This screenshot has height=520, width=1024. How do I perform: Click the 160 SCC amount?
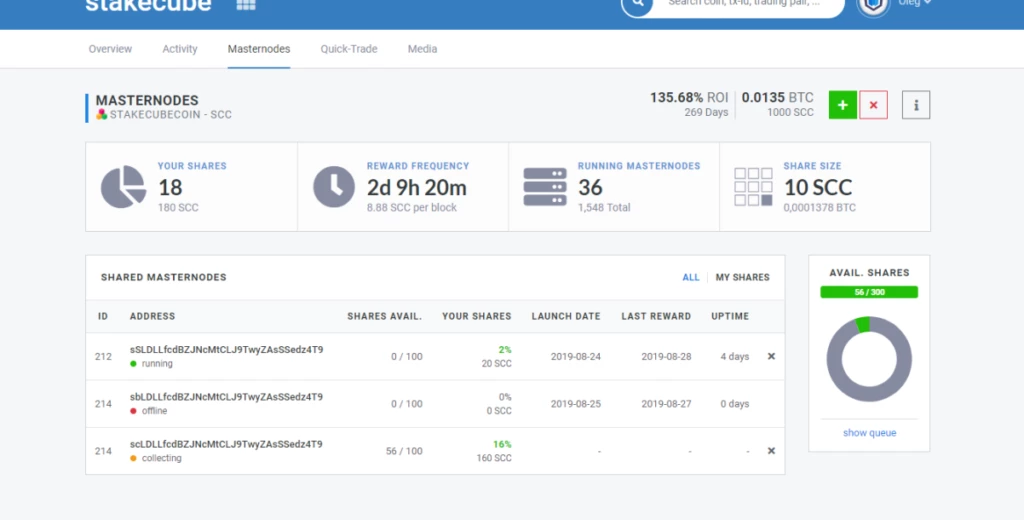[x=494, y=458]
